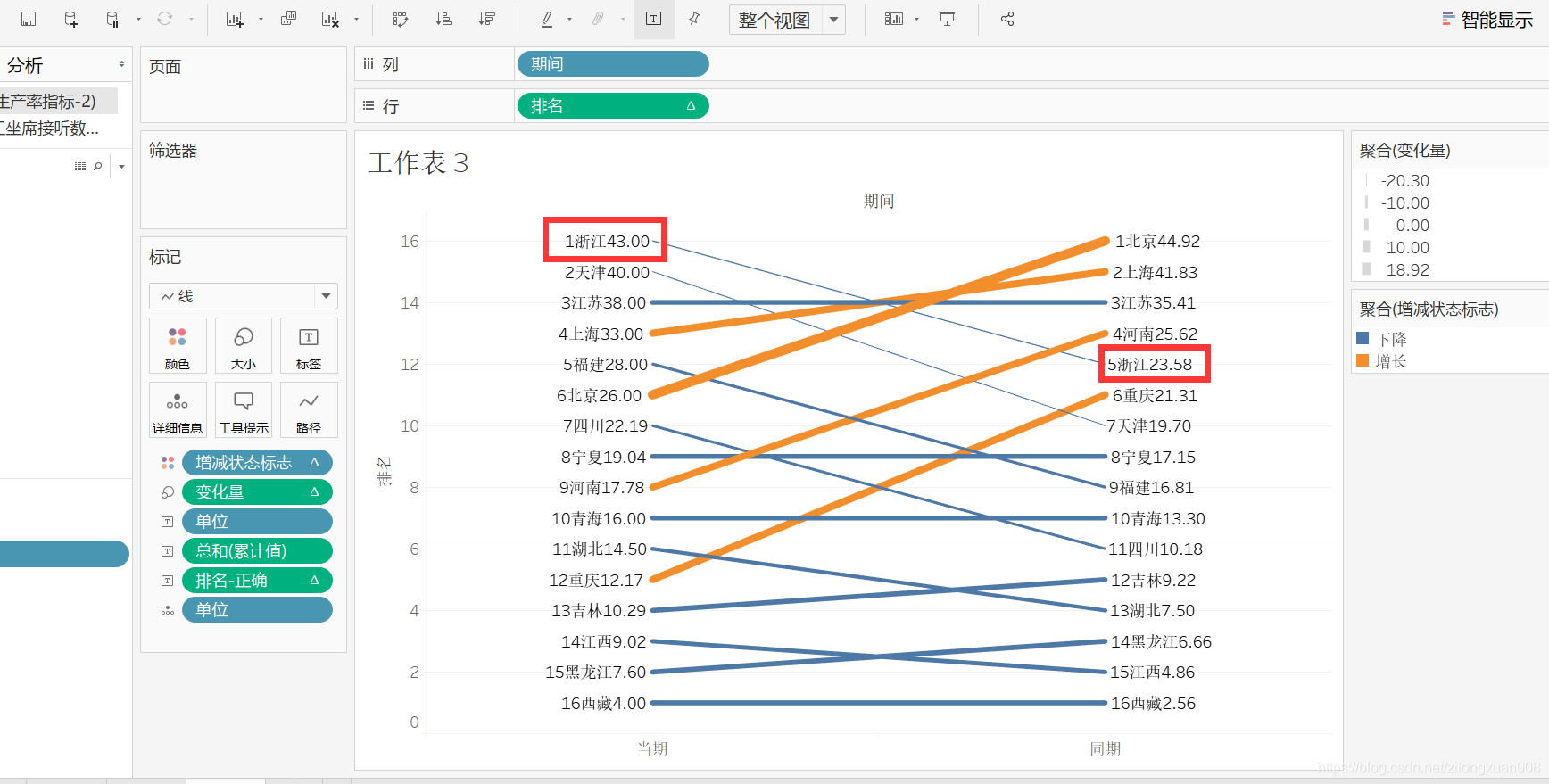
Task: Click the -20.30 size legend entry
Action: pyautogui.click(x=1405, y=181)
